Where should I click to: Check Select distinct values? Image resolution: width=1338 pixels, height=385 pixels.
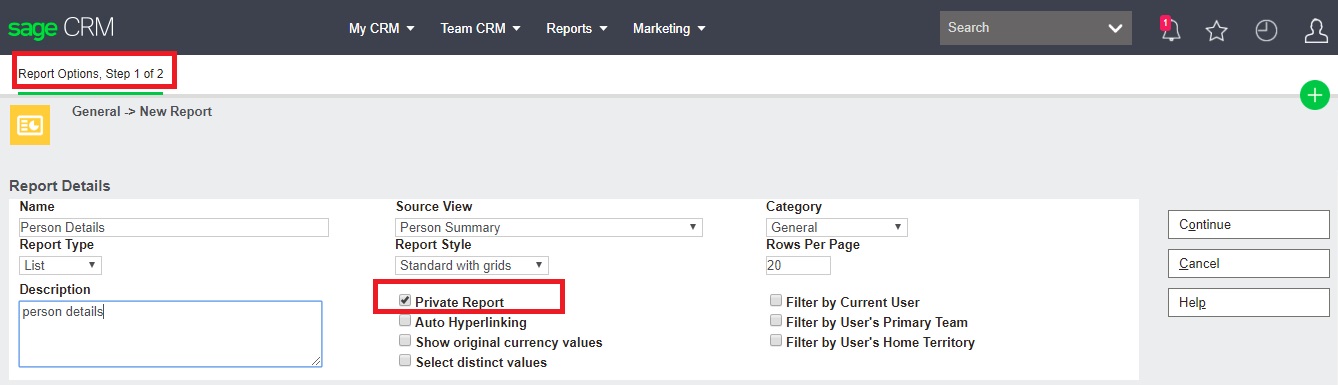404,361
